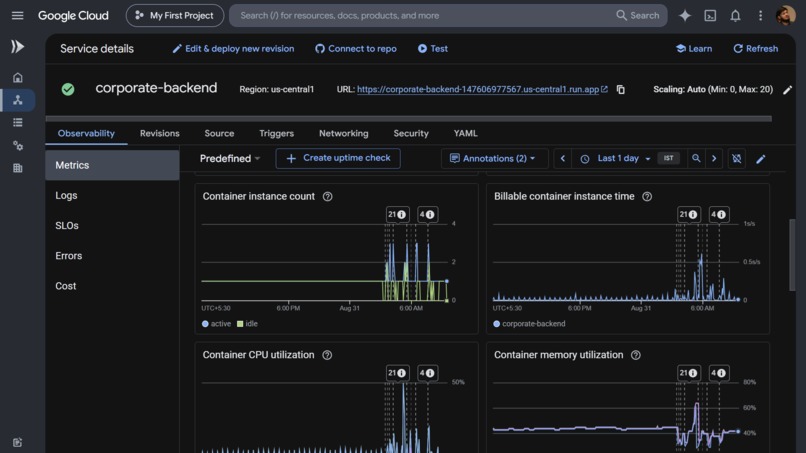Image resolution: width=806 pixels, height=453 pixels.
Task: Click the zoom magnifier icon in the metrics toolbar
Action: [696, 158]
